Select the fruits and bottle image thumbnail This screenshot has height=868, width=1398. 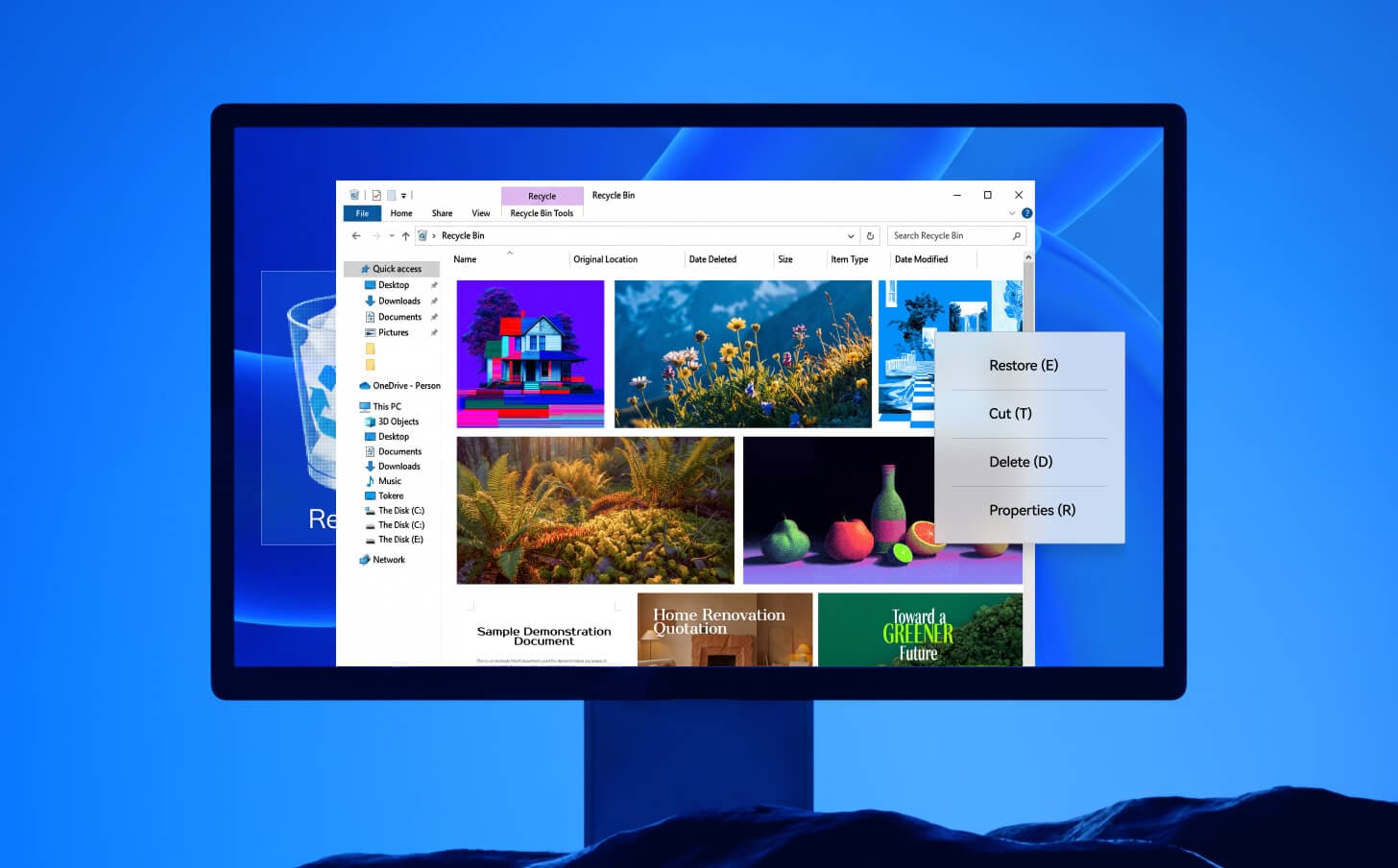(839, 510)
